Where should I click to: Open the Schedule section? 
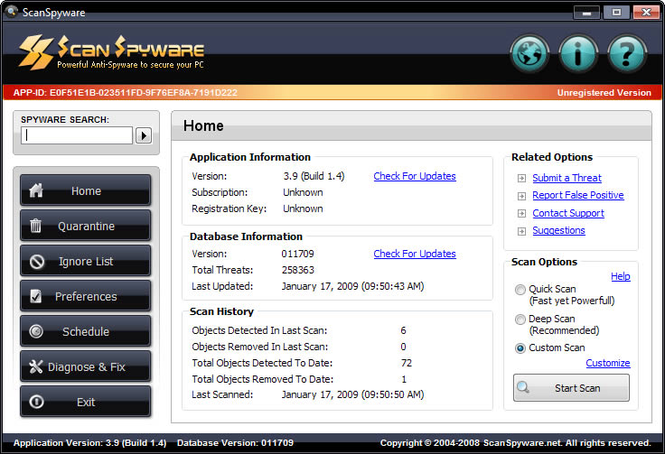85,331
